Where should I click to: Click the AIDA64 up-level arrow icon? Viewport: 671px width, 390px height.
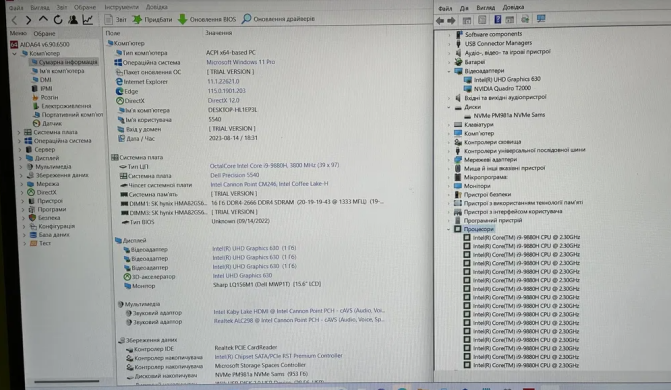pos(43,20)
